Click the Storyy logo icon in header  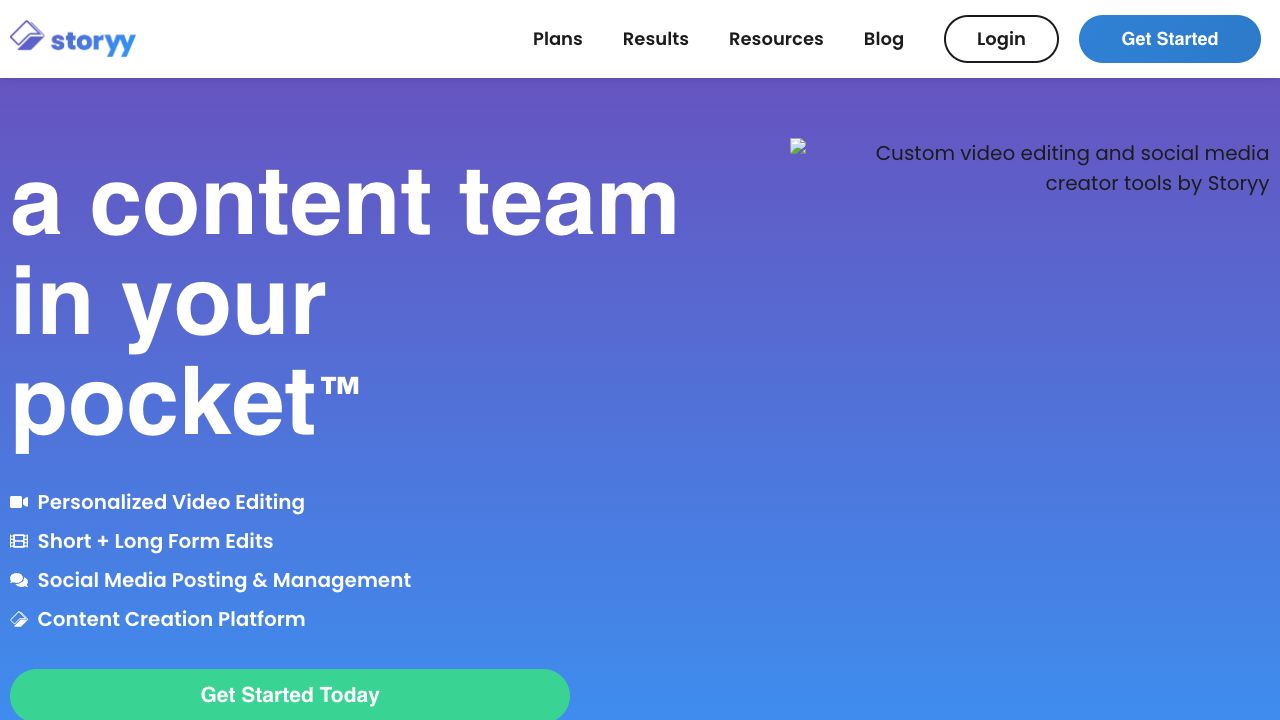(x=27, y=36)
